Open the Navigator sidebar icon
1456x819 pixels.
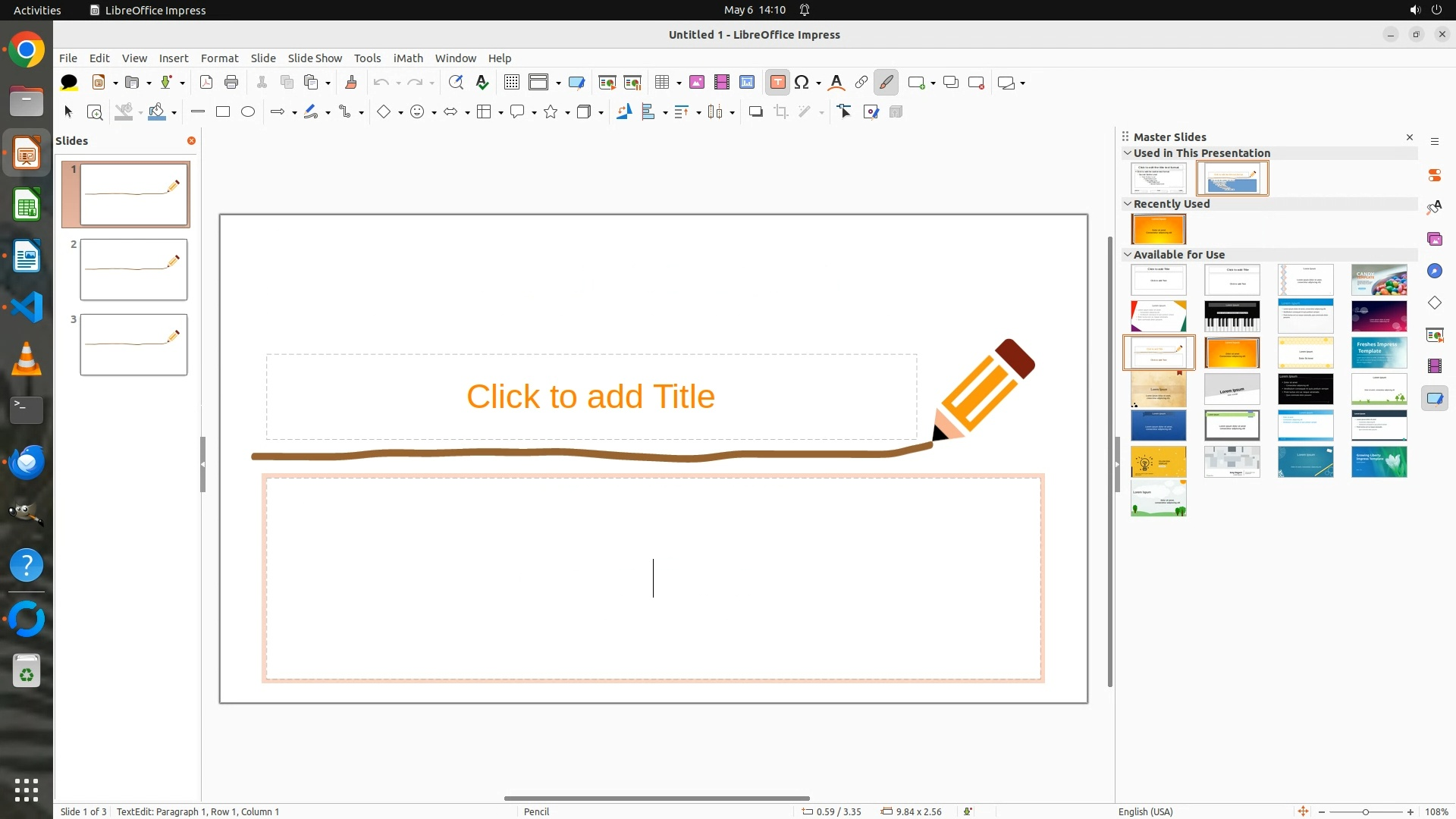[1434, 271]
